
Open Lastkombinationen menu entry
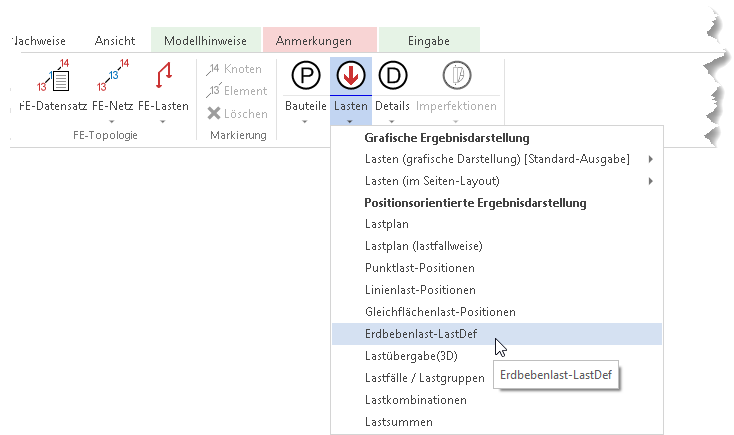pos(416,400)
